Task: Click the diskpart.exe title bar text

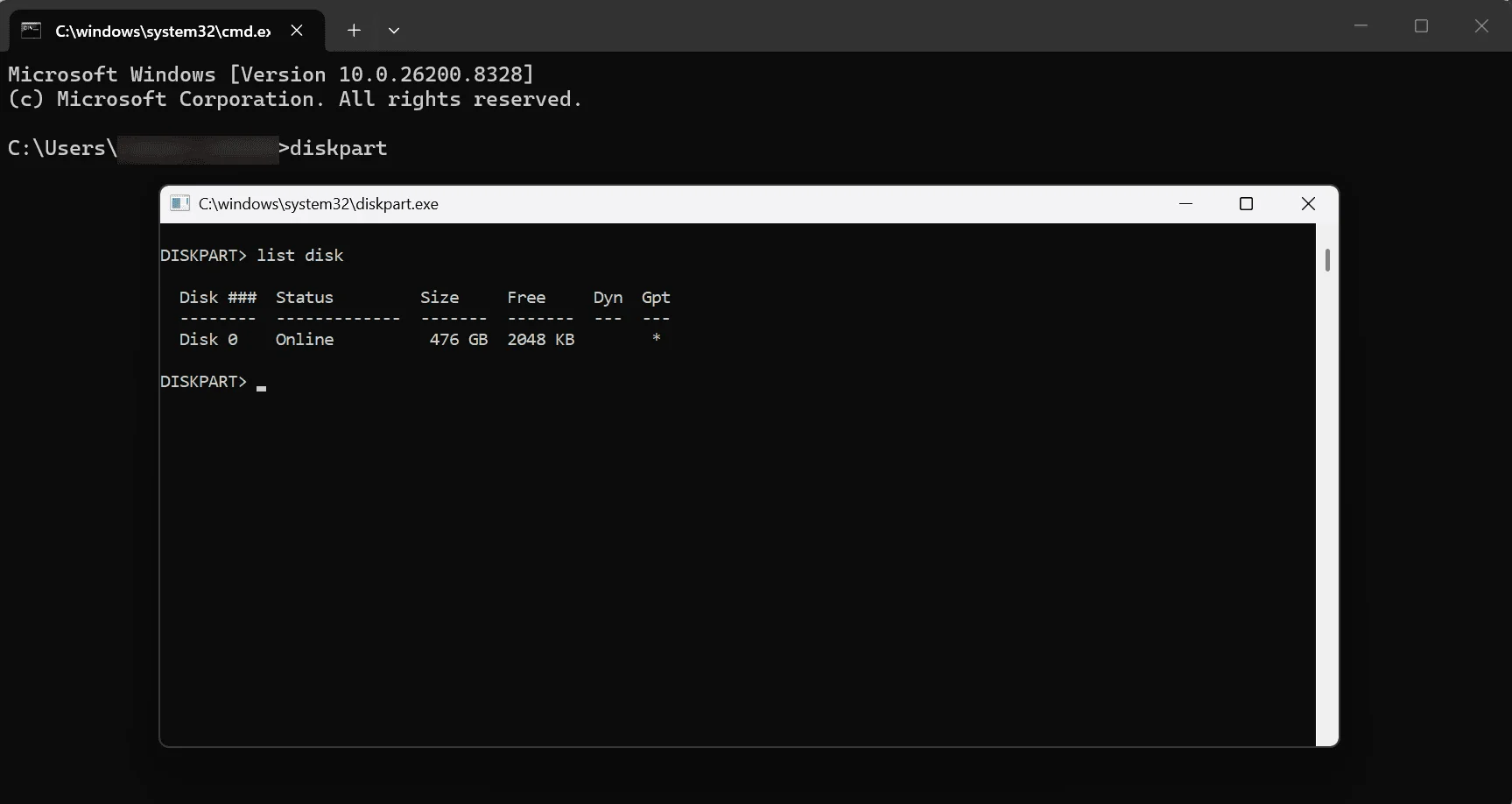Action: pyautogui.click(x=319, y=204)
